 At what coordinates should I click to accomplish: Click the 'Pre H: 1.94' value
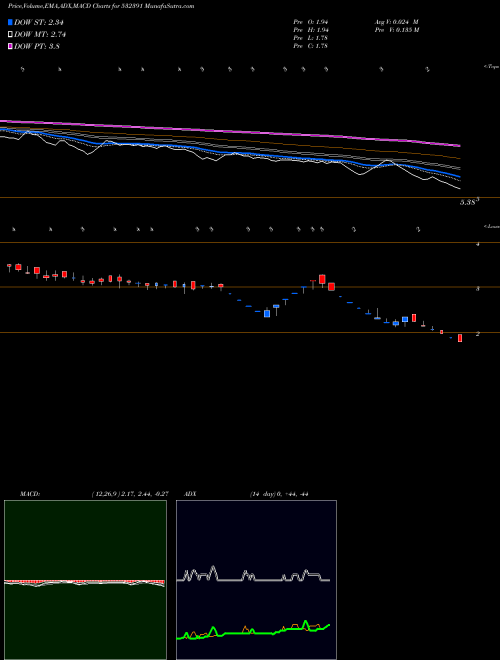click(311, 30)
